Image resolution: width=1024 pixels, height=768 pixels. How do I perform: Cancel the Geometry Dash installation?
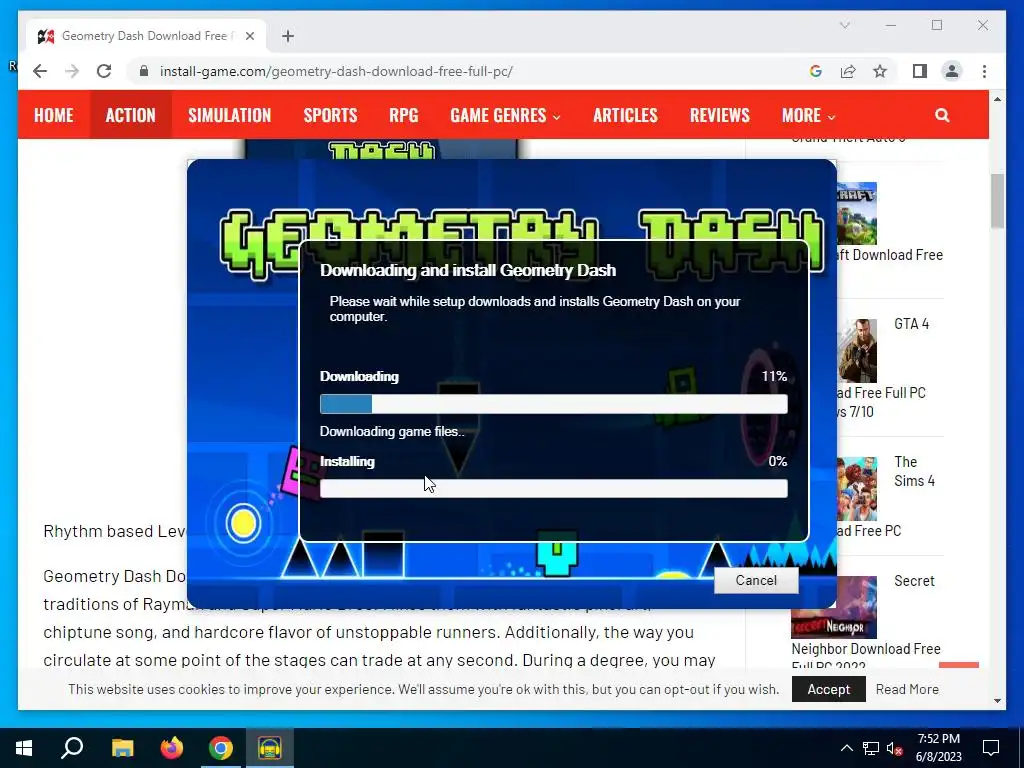tap(756, 581)
